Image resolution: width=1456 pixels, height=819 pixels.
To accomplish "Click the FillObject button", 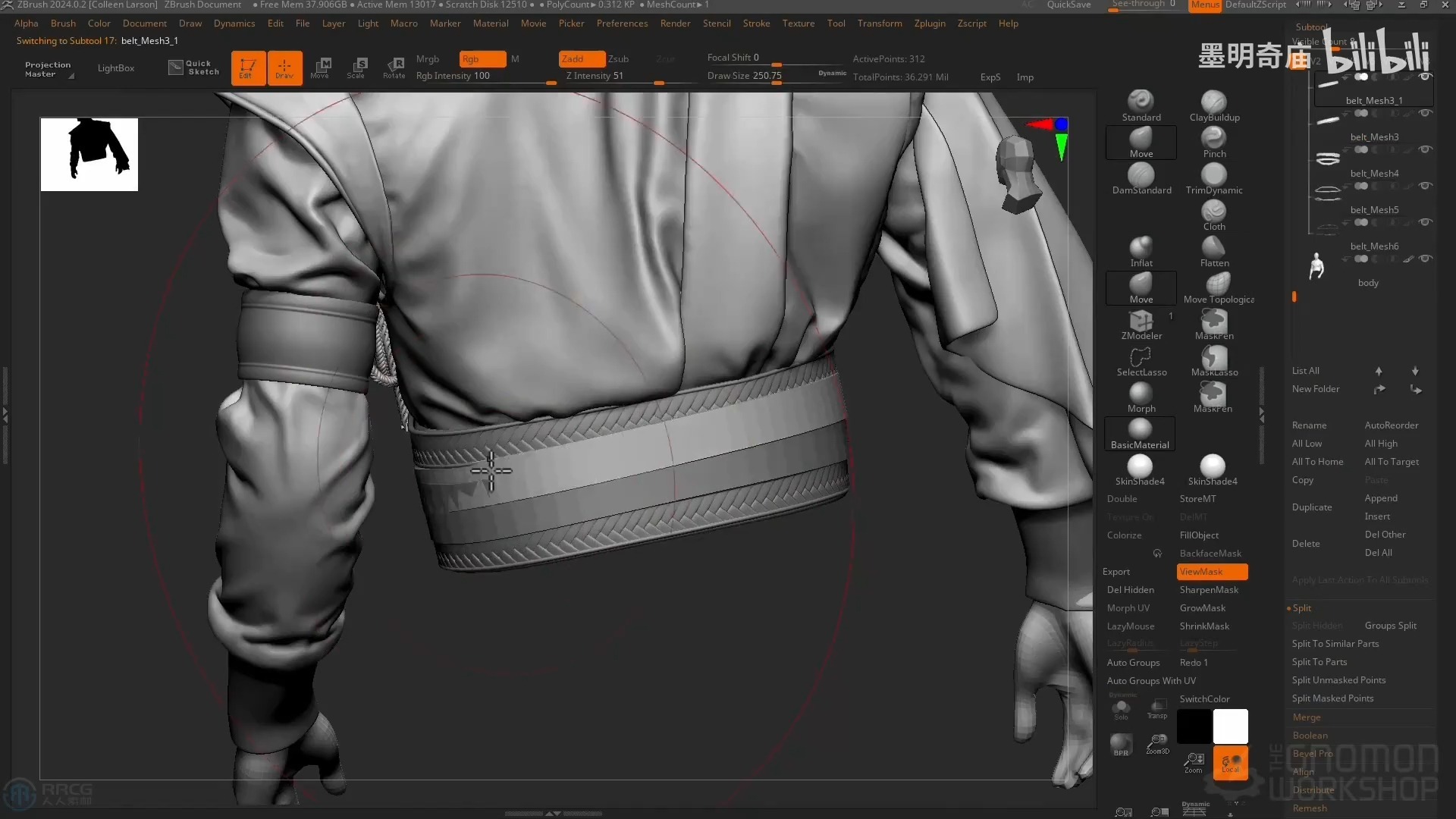I will 1199,535.
